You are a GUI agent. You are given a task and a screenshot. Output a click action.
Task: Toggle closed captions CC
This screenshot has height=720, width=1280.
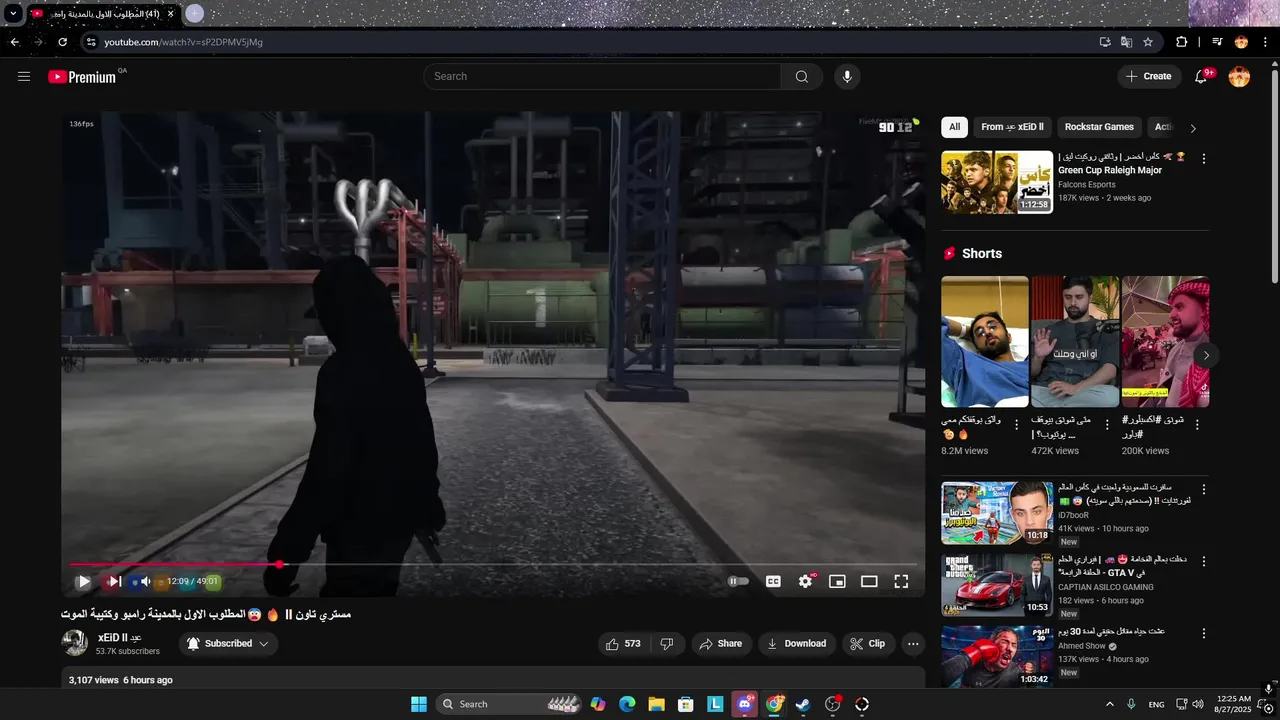click(773, 581)
